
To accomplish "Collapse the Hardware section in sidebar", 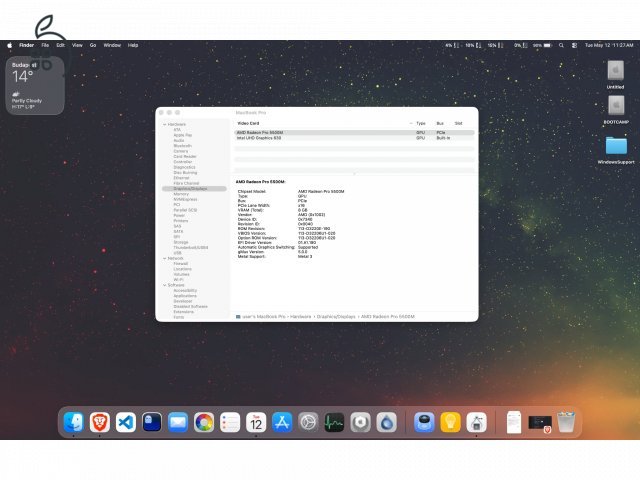I will point(164,124).
